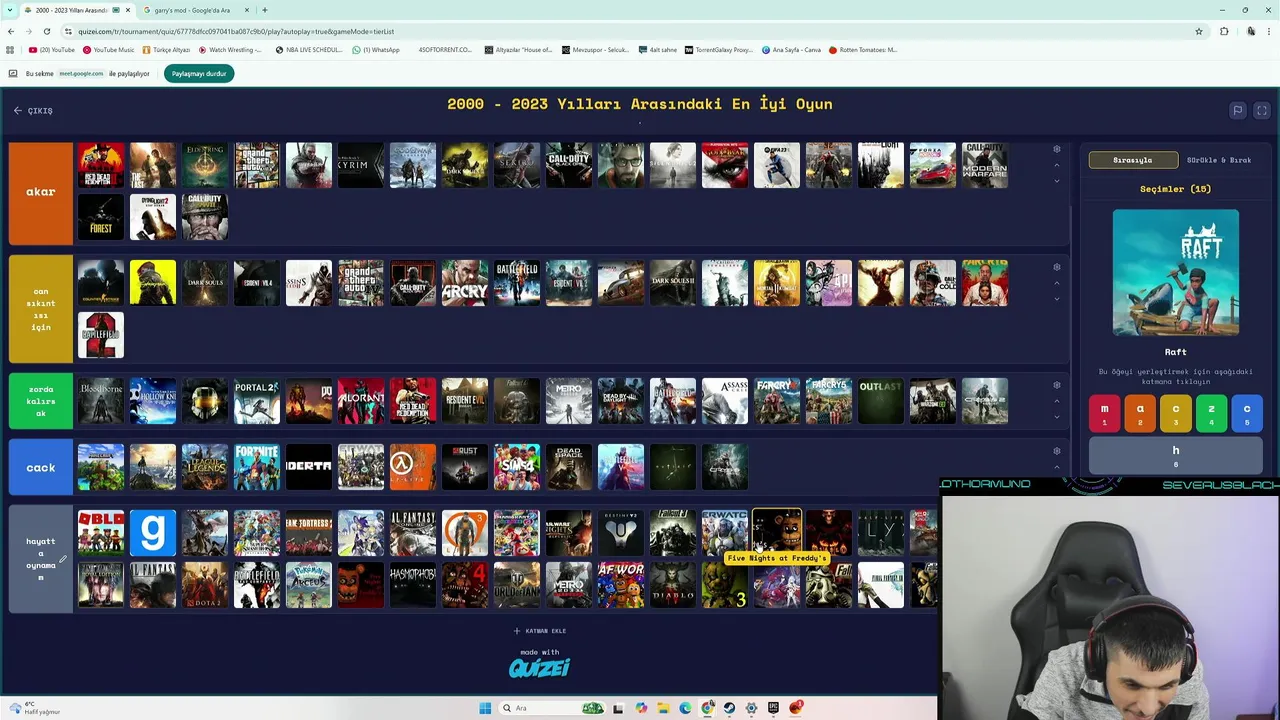Image resolution: width=1280 pixels, height=720 pixels.
Task: Open Steam from the taskbar
Action: pyautogui.click(x=729, y=708)
